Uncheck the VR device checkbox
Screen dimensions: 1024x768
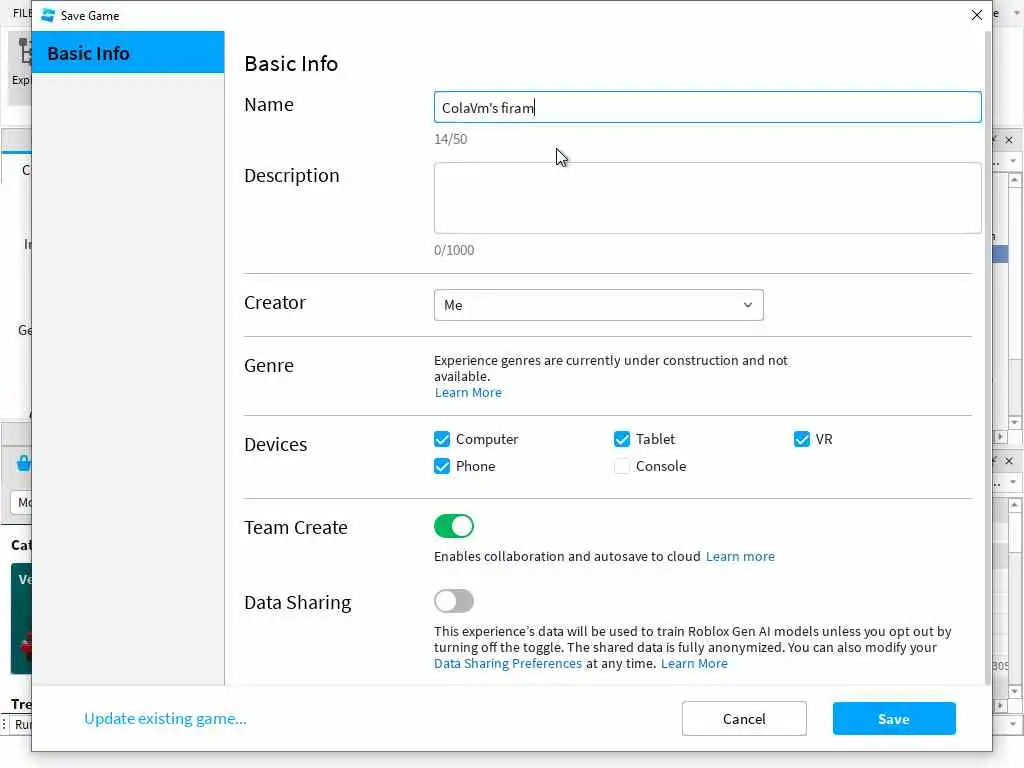coord(802,439)
